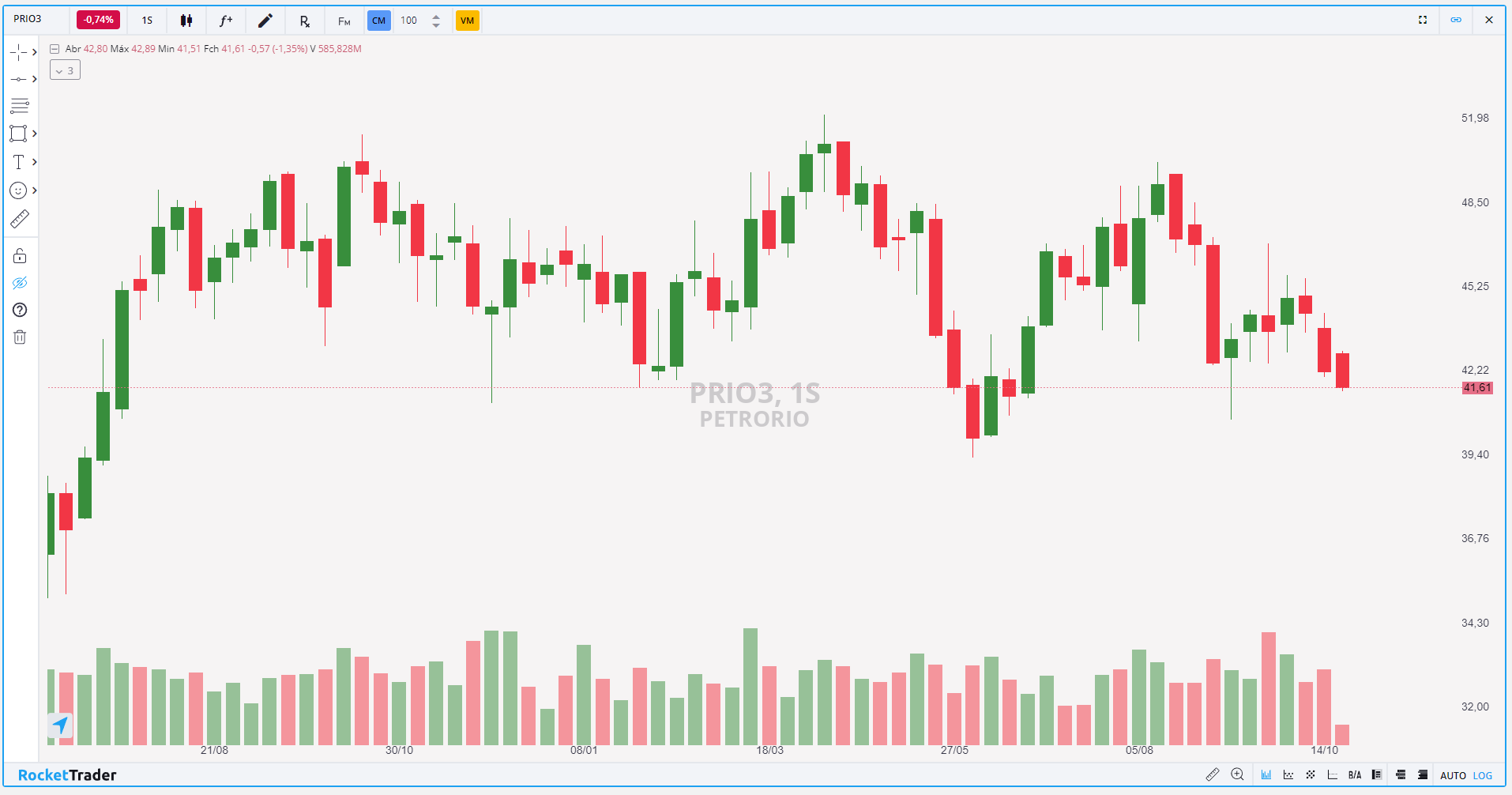Add an indicator with the f+ button
The height and width of the screenshot is (795, 1512).
[226, 21]
